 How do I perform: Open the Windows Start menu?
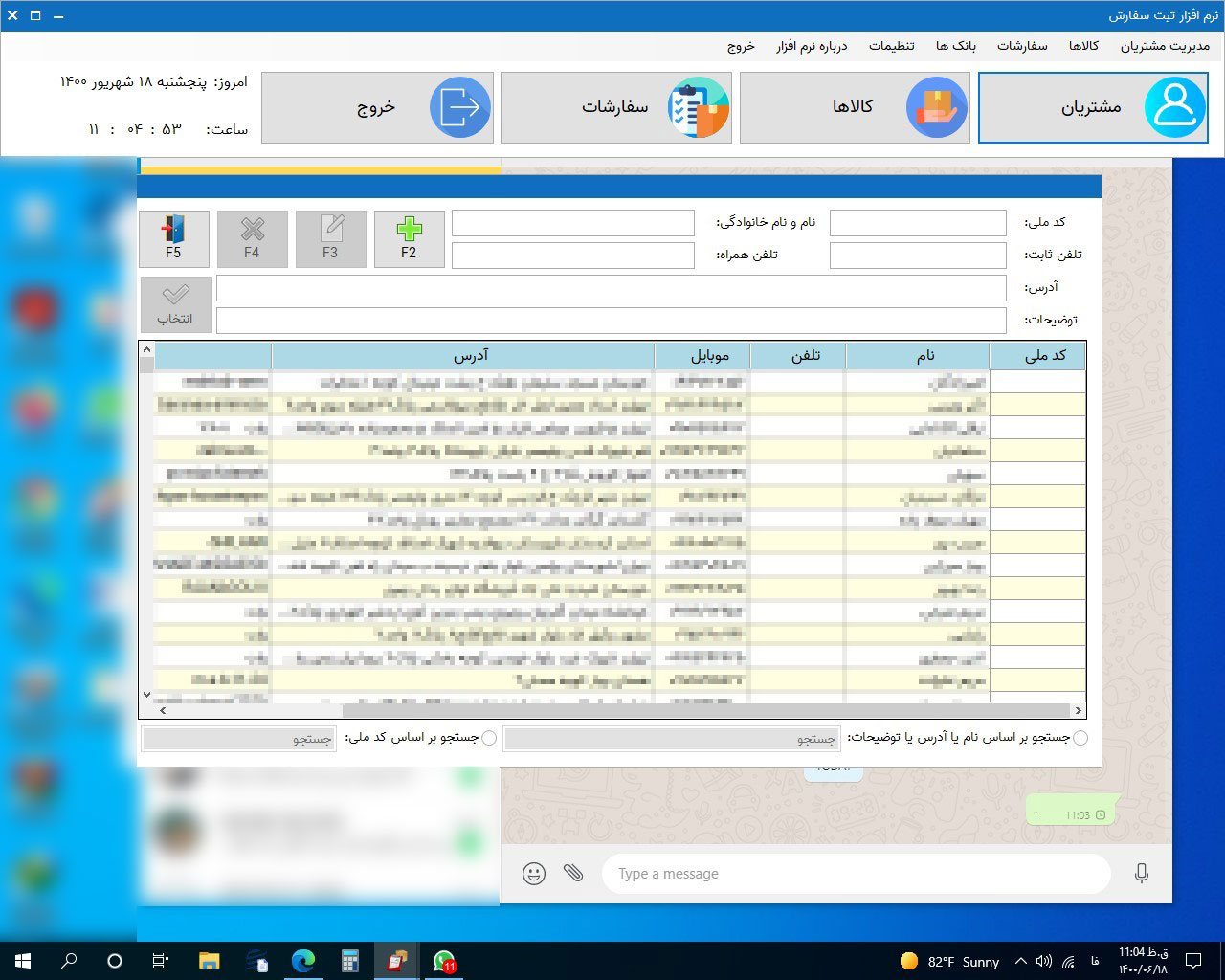[x=23, y=961]
